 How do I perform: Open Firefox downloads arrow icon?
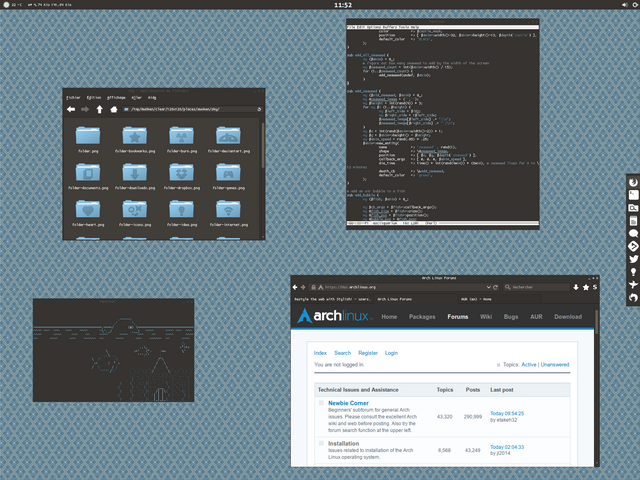(576, 287)
